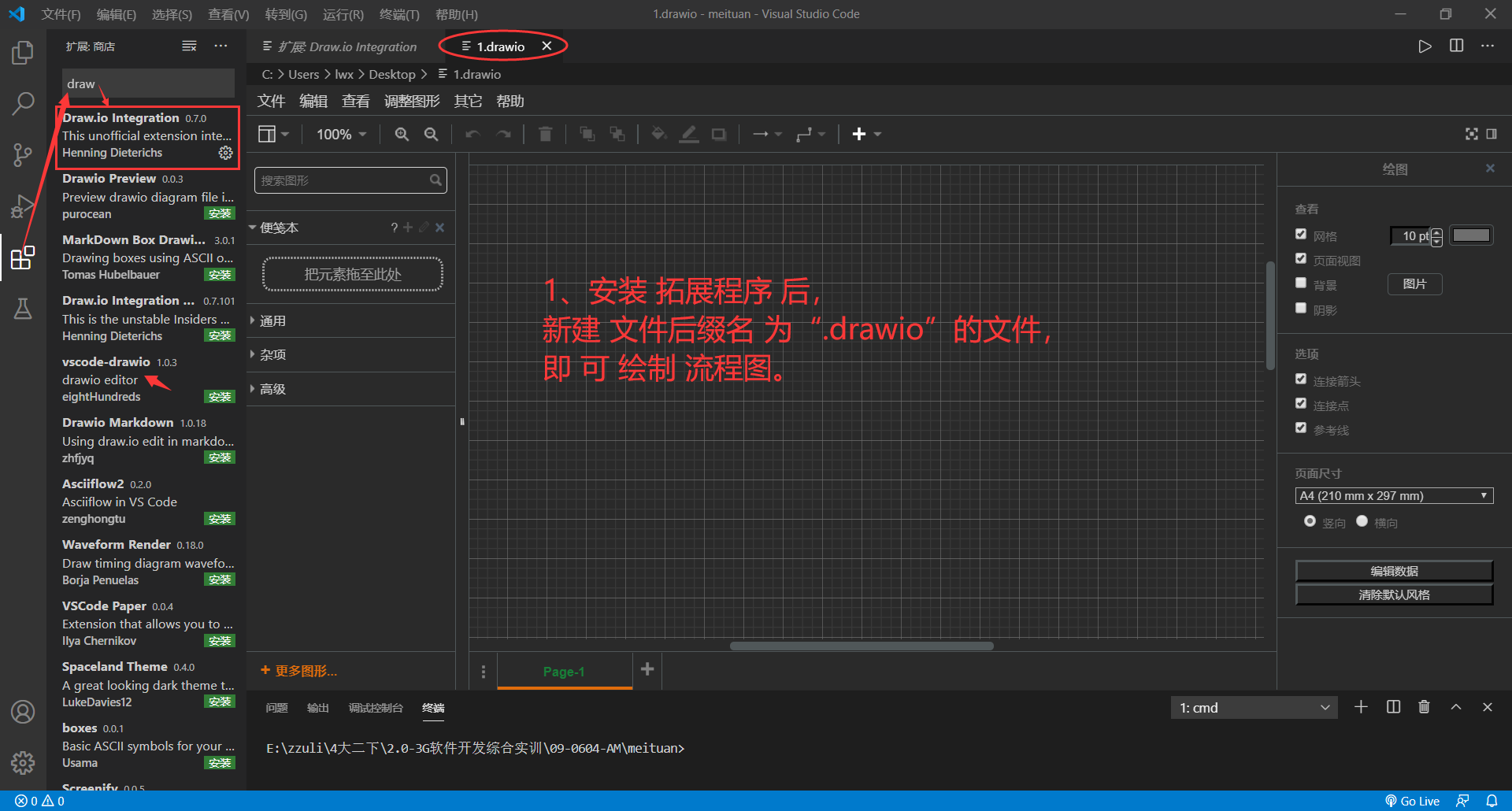
Task: Split the editor right
Action: [1456, 46]
